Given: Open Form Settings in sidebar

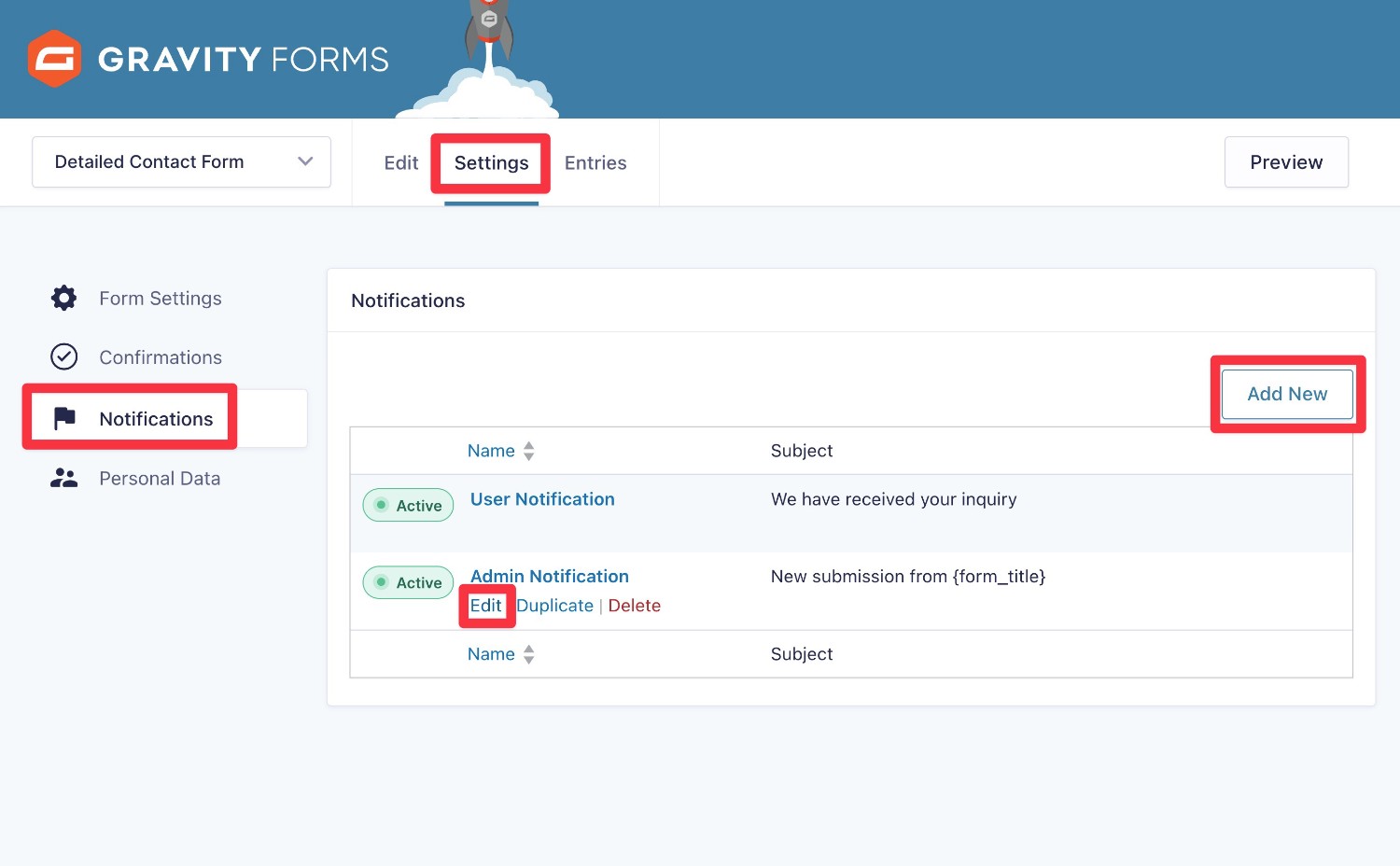Looking at the screenshot, I should pyautogui.click(x=160, y=298).
